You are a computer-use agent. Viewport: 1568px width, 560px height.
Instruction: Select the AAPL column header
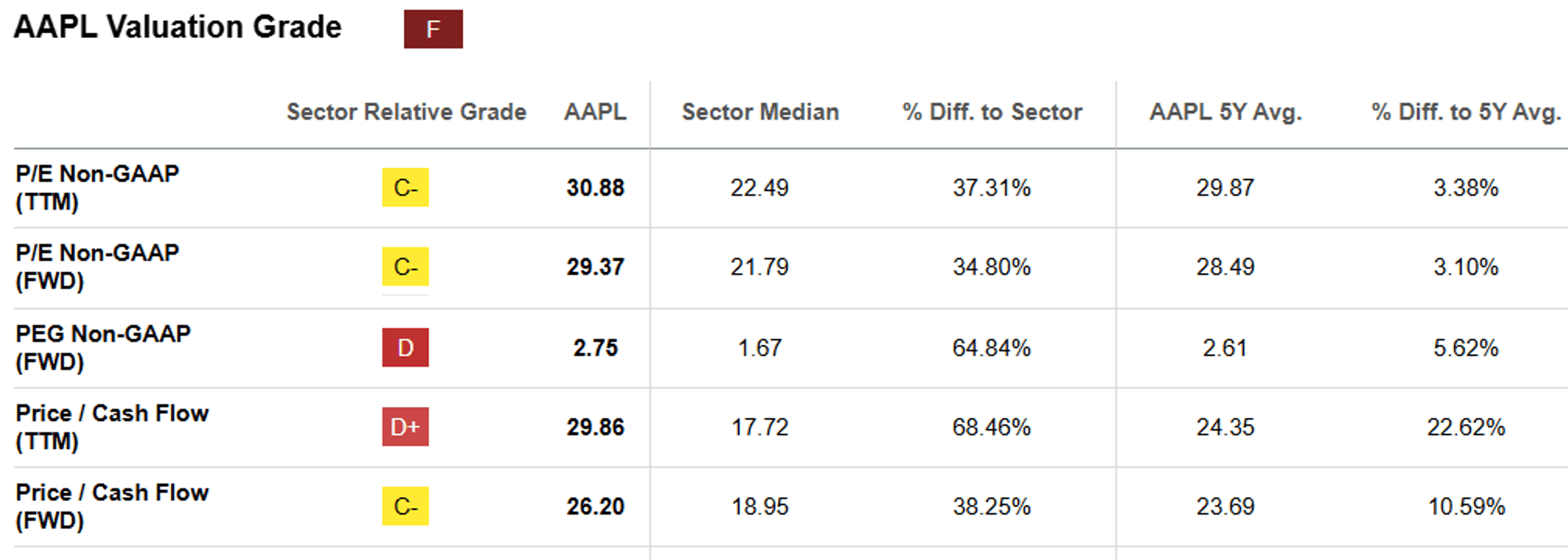pyautogui.click(x=595, y=112)
